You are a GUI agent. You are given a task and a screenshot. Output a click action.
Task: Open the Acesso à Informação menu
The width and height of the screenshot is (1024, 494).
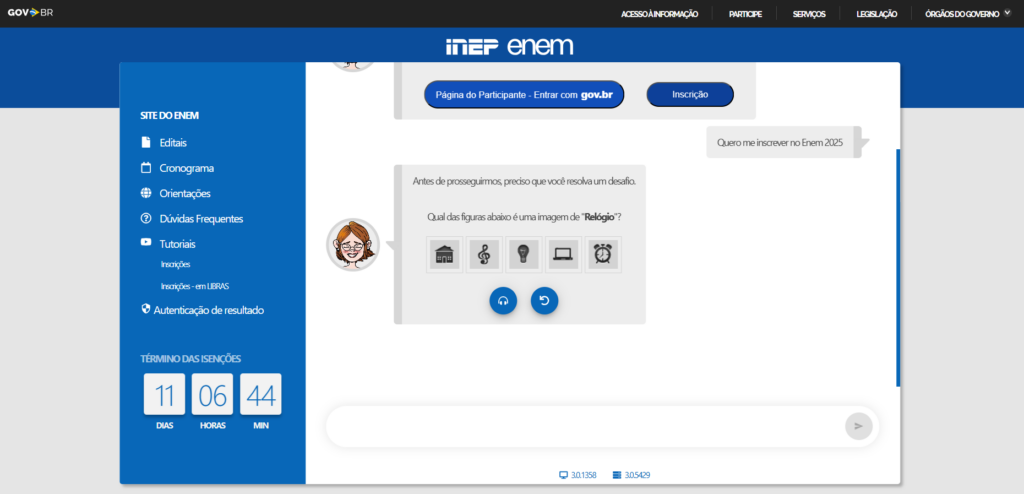(659, 14)
